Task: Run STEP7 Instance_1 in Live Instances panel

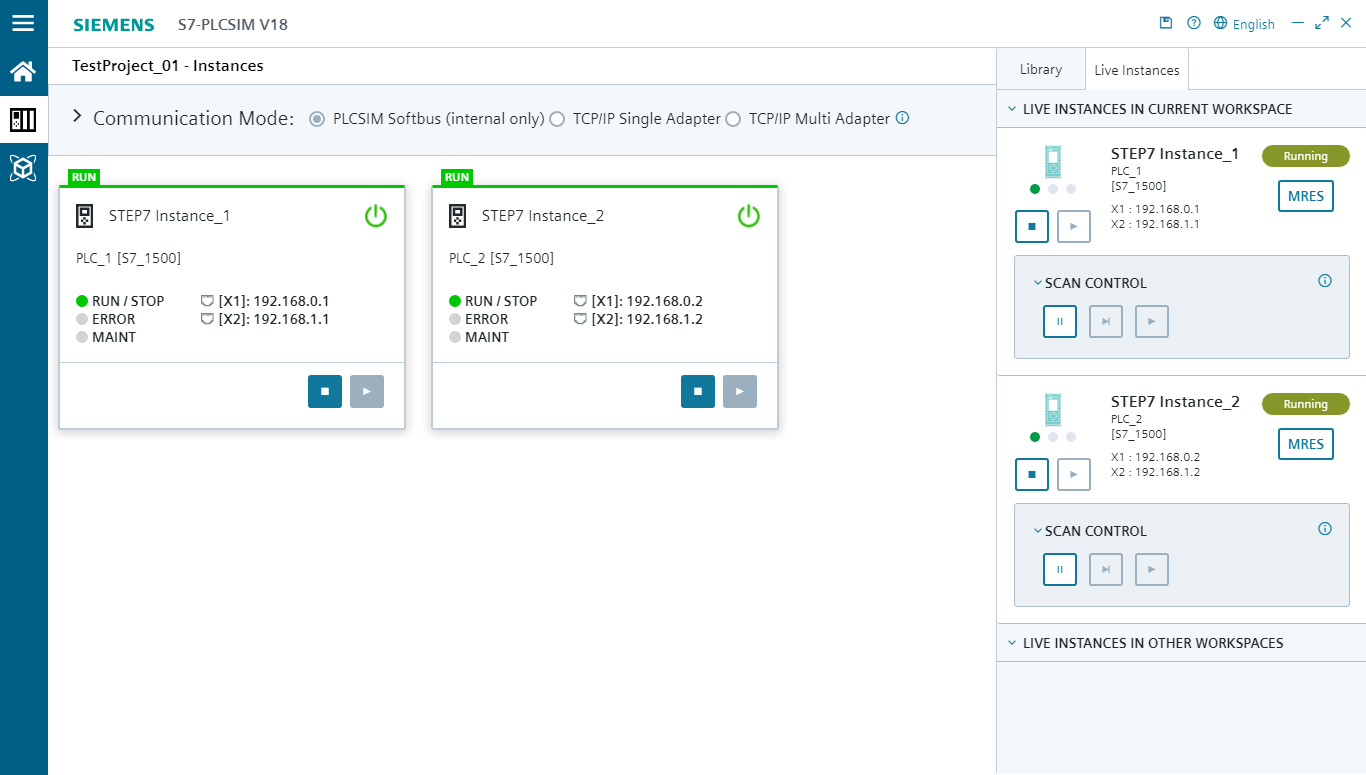Action: (x=1073, y=226)
